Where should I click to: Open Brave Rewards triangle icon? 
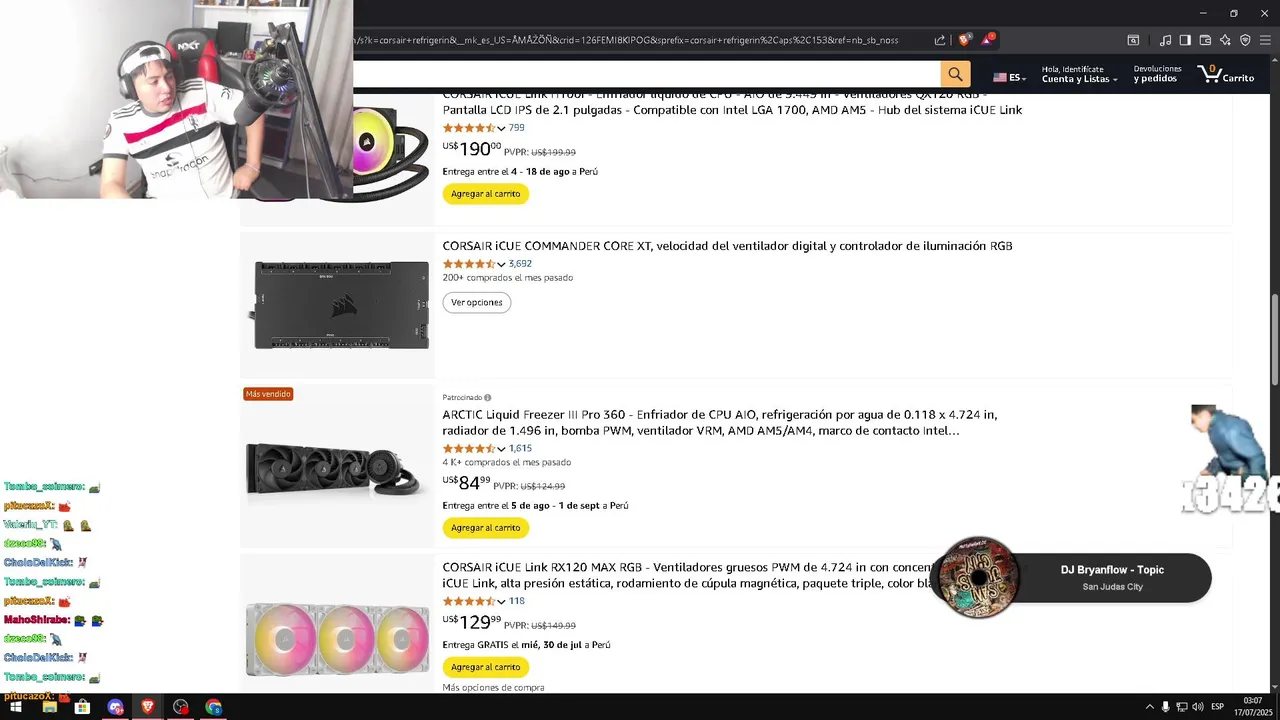click(988, 40)
